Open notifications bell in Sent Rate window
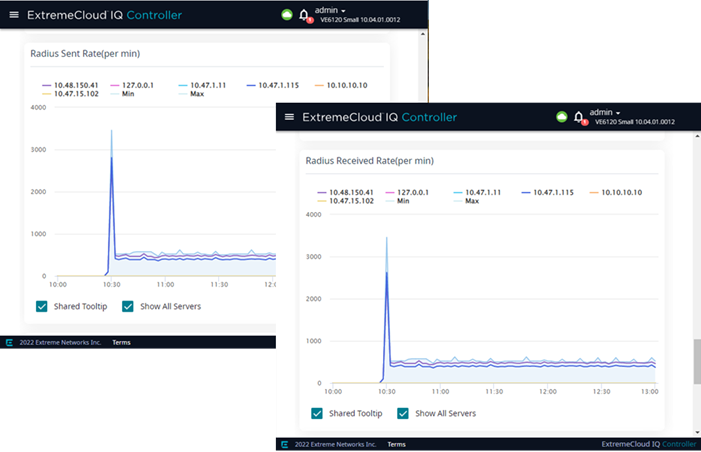 tap(304, 16)
